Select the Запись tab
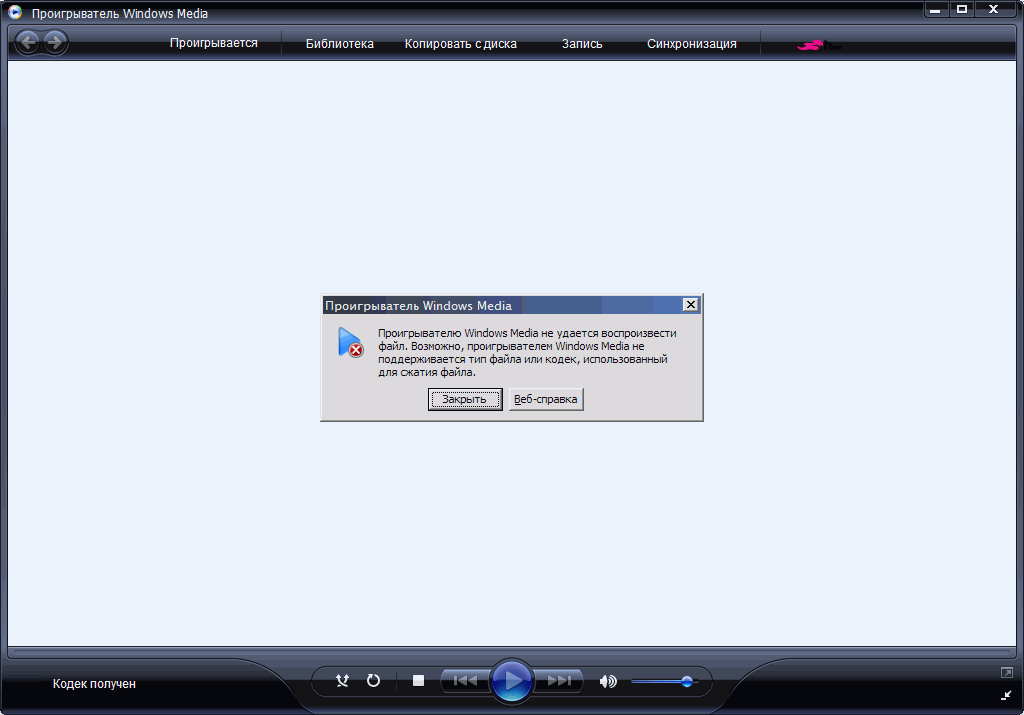The image size is (1024, 715). tap(582, 44)
